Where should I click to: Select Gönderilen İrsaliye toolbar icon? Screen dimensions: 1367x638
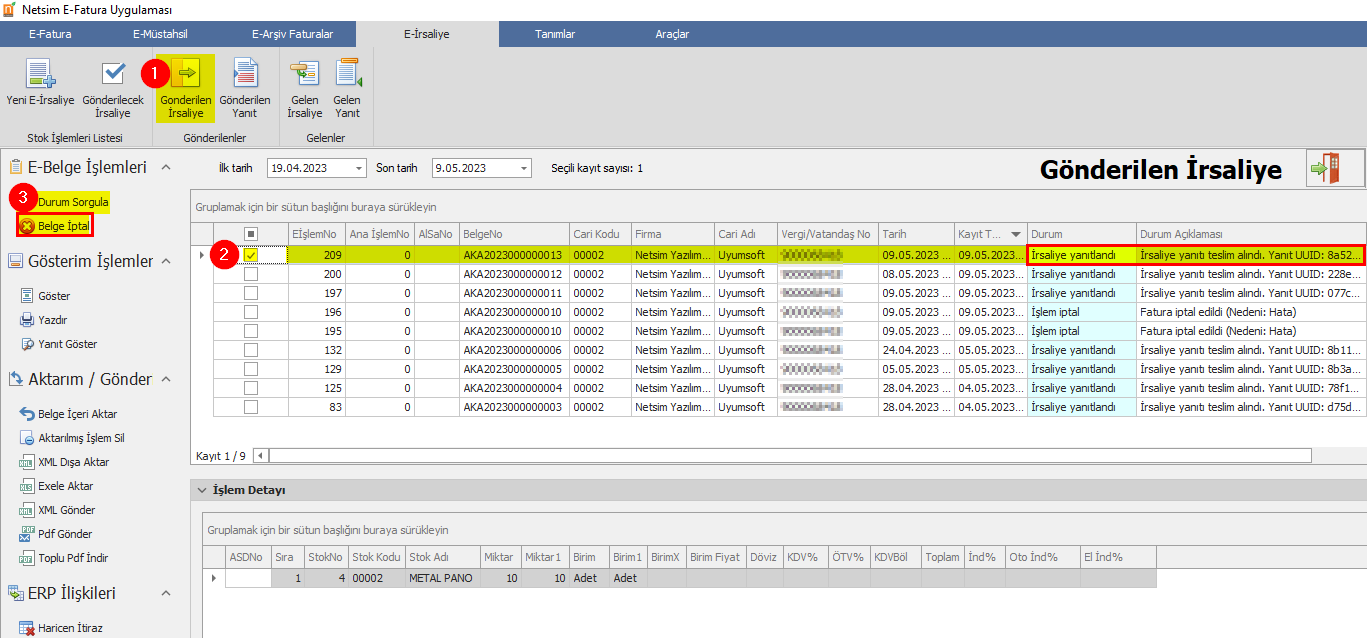point(186,89)
